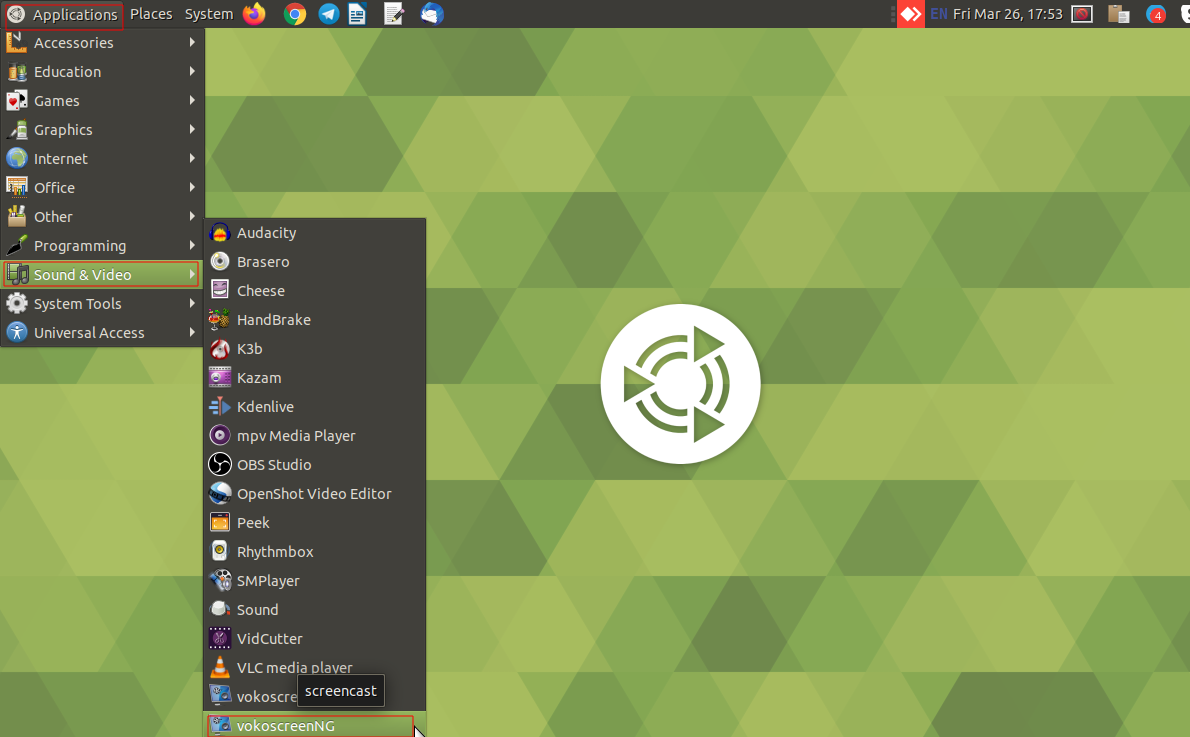1190x737 pixels.
Task: Launch Kdenlive video editor
Action: click(x=315, y=407)
